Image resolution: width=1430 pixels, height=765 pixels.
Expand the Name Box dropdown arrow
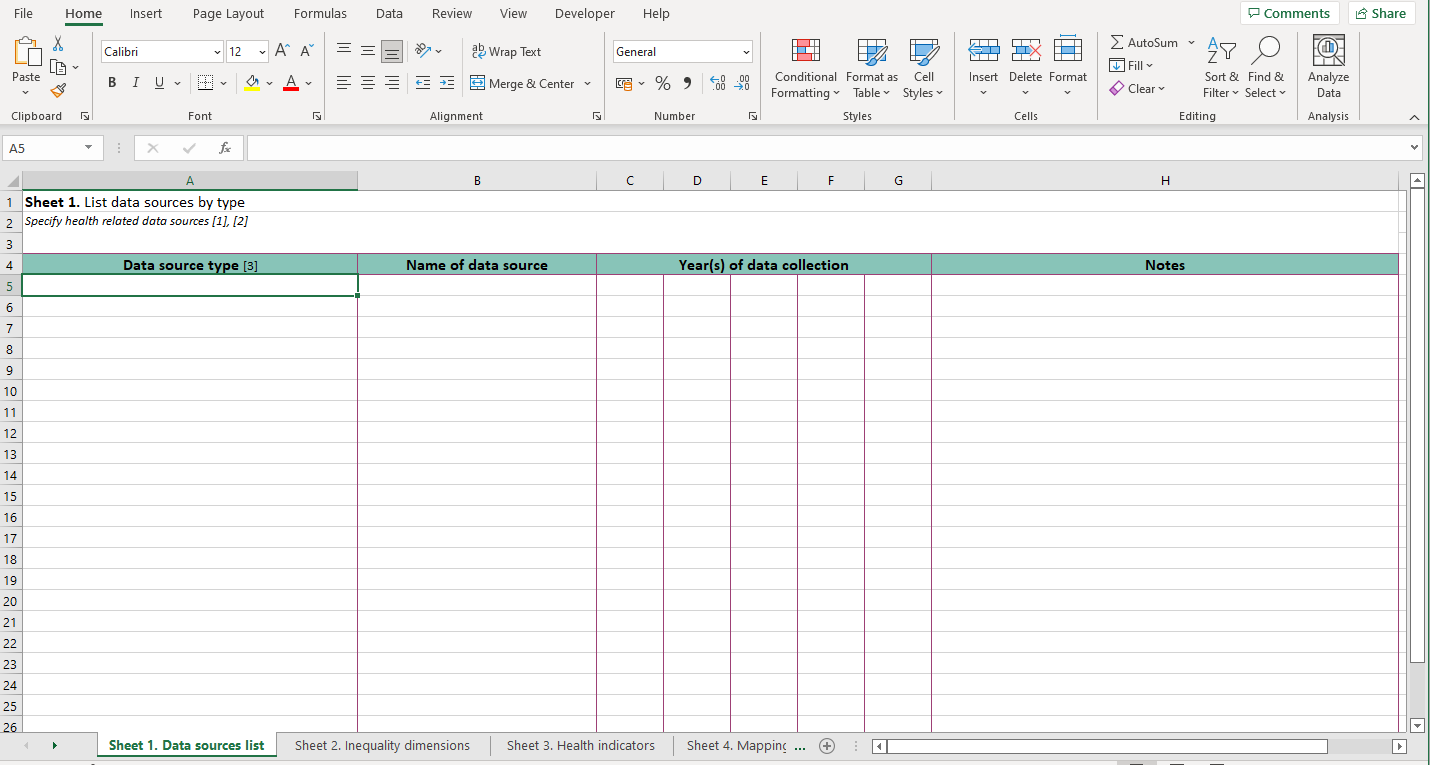pos(88,148)
